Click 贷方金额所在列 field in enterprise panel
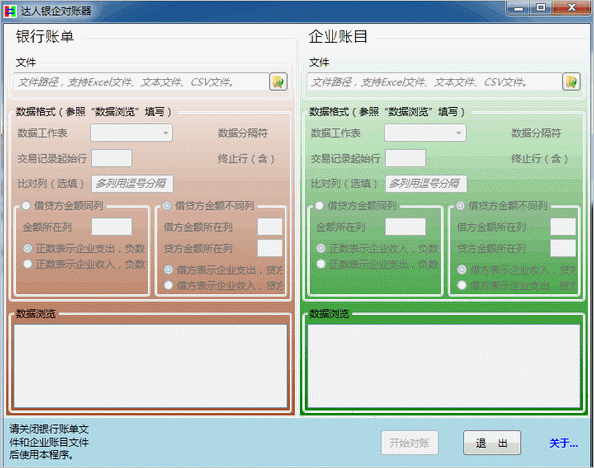This screenshot has height=468, width=594. pyautogui.click(x=563, y=248)
